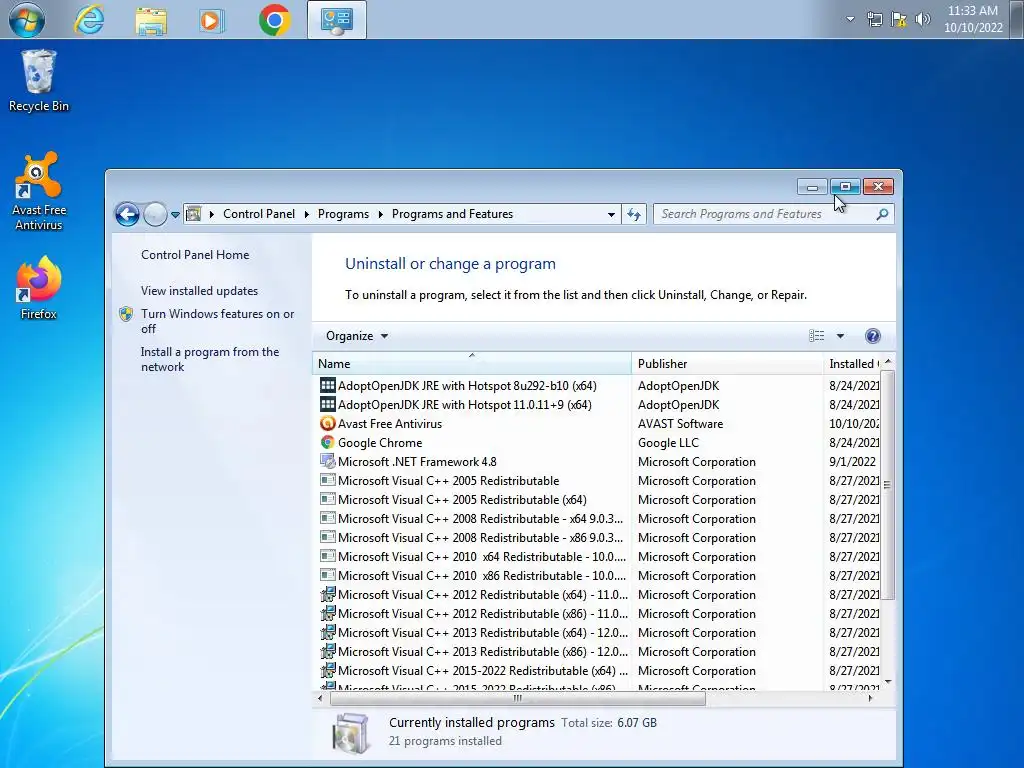Select Microsoft Visual C++ 2005 Redistributable (x64)

click(x=462, y=499)
